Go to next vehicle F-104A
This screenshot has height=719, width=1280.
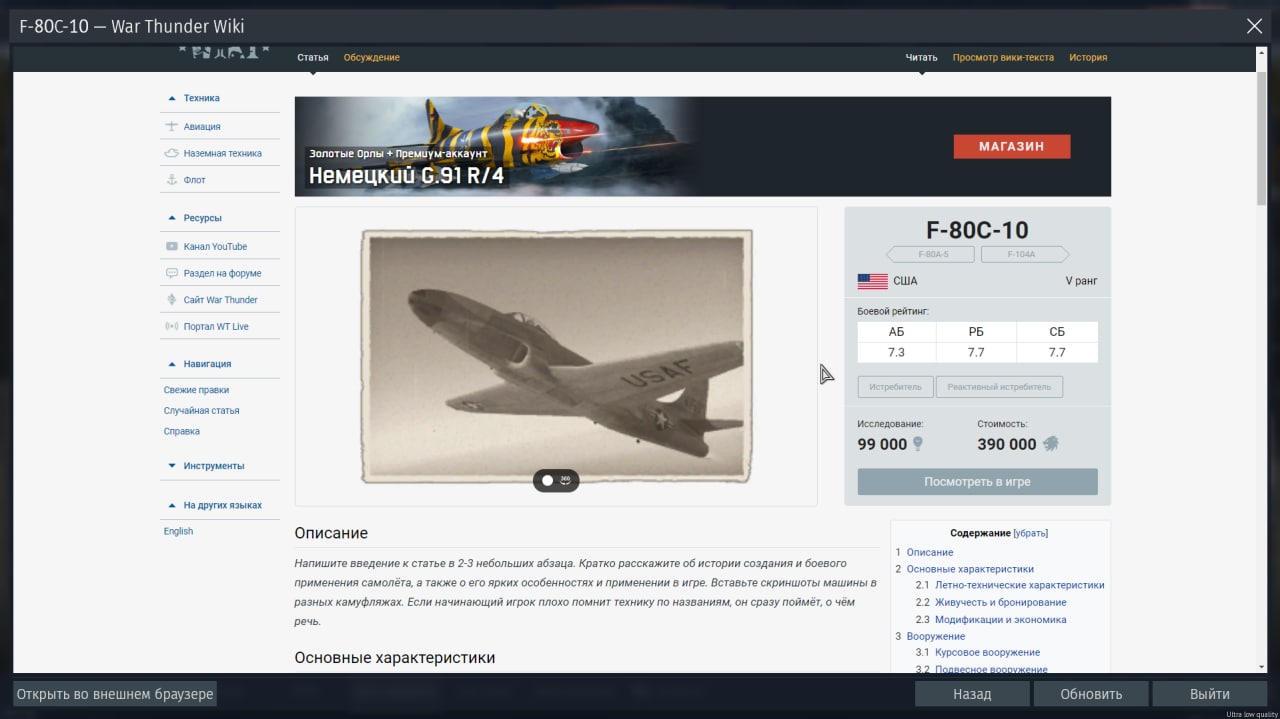click(x=1024, y=254)
